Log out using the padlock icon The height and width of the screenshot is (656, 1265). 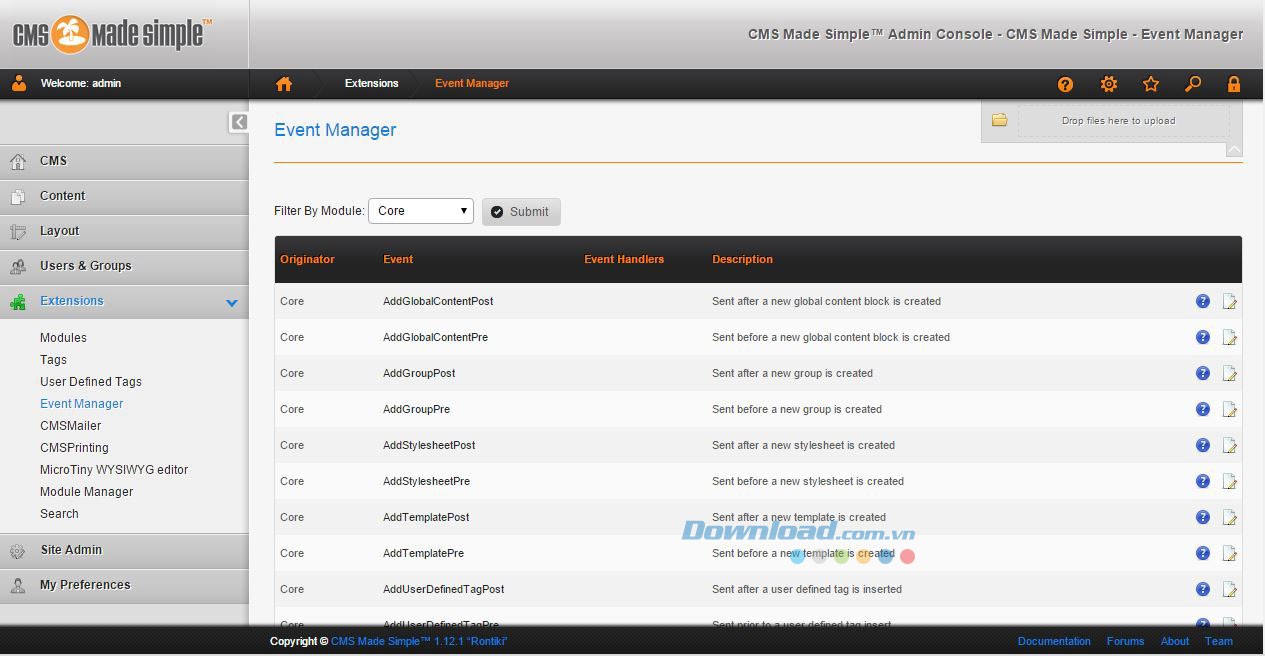coord(1234,84)
